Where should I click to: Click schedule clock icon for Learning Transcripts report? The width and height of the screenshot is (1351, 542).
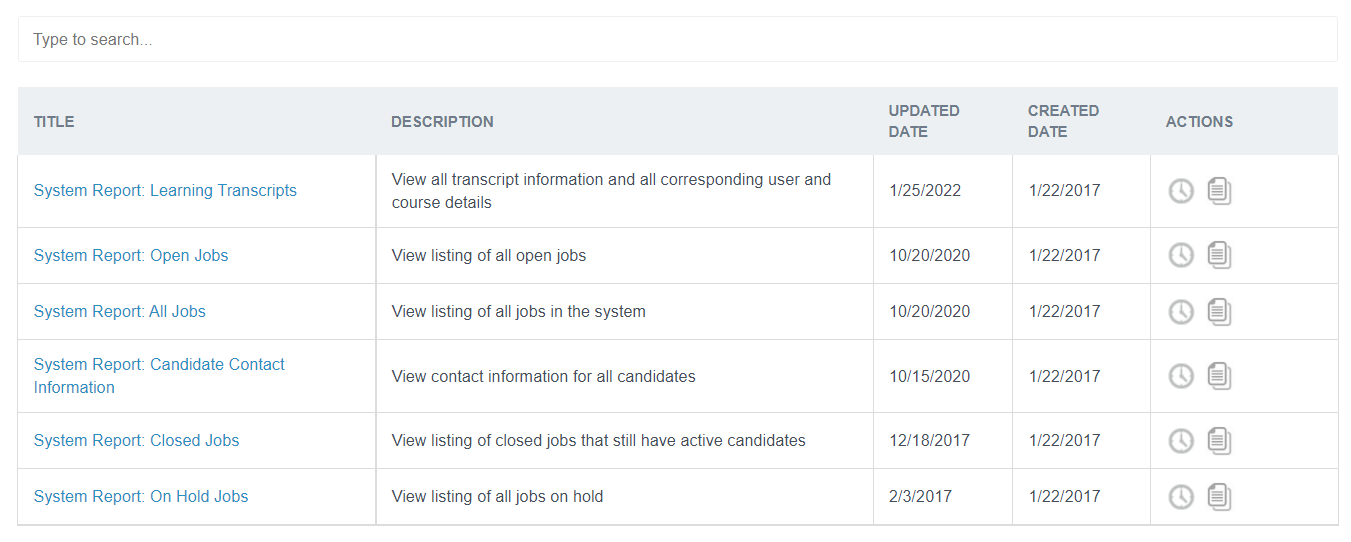coord(1181,191)
